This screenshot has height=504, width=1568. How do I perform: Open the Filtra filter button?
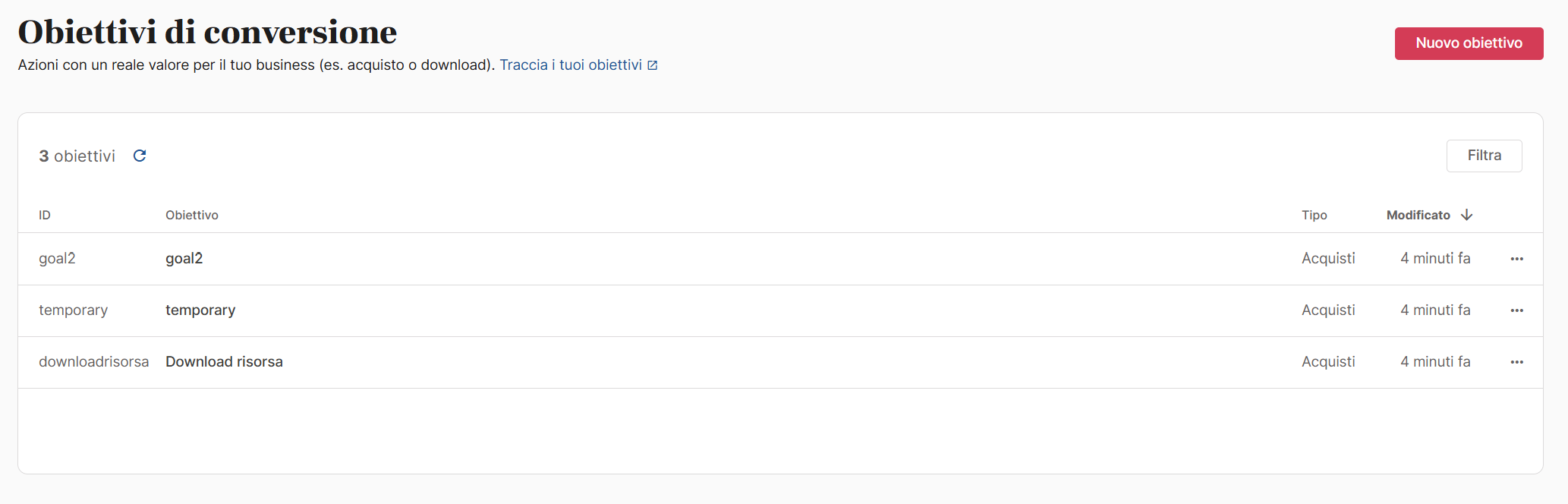point(1484,156)
